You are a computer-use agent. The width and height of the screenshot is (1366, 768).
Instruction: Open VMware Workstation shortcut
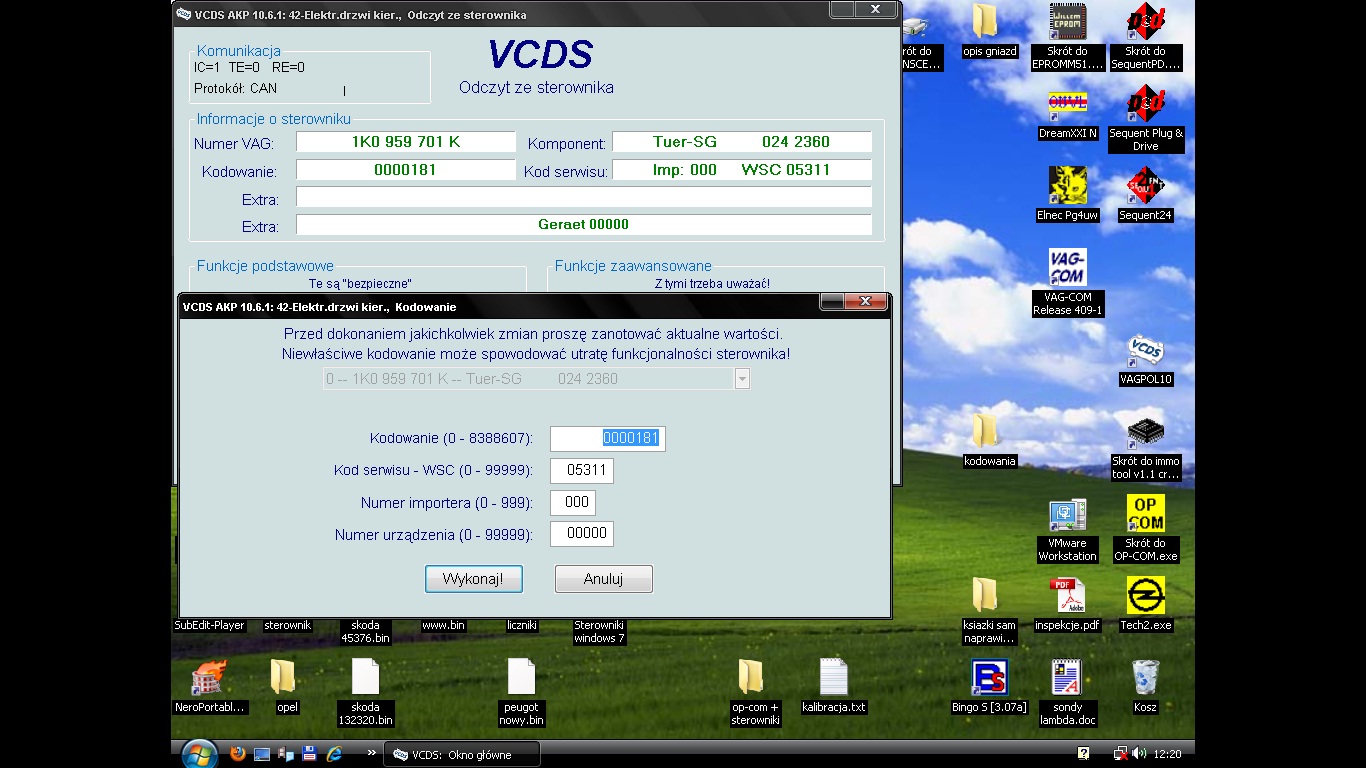pos(1067,530)
